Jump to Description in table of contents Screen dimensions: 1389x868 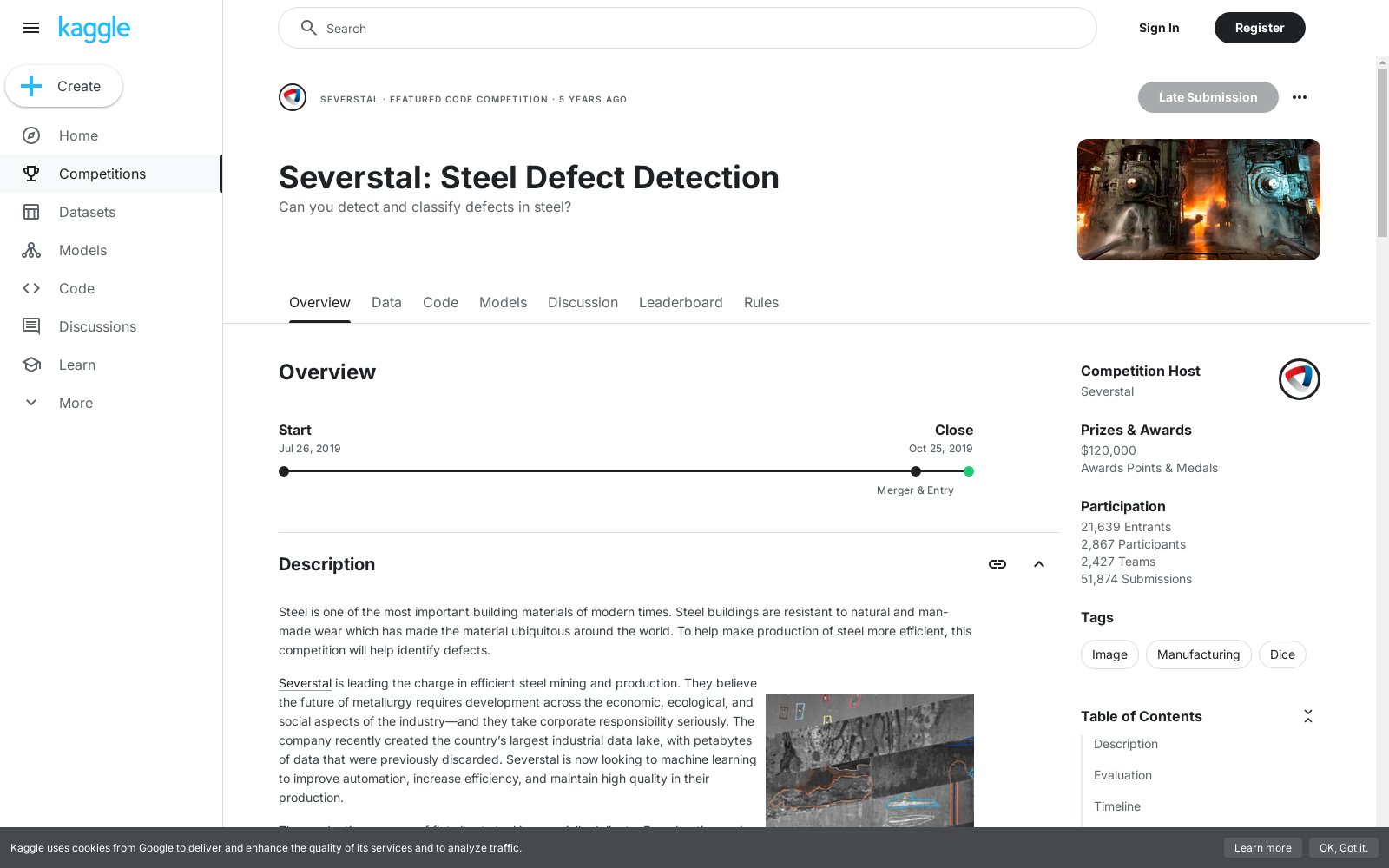click(1126, 744)
